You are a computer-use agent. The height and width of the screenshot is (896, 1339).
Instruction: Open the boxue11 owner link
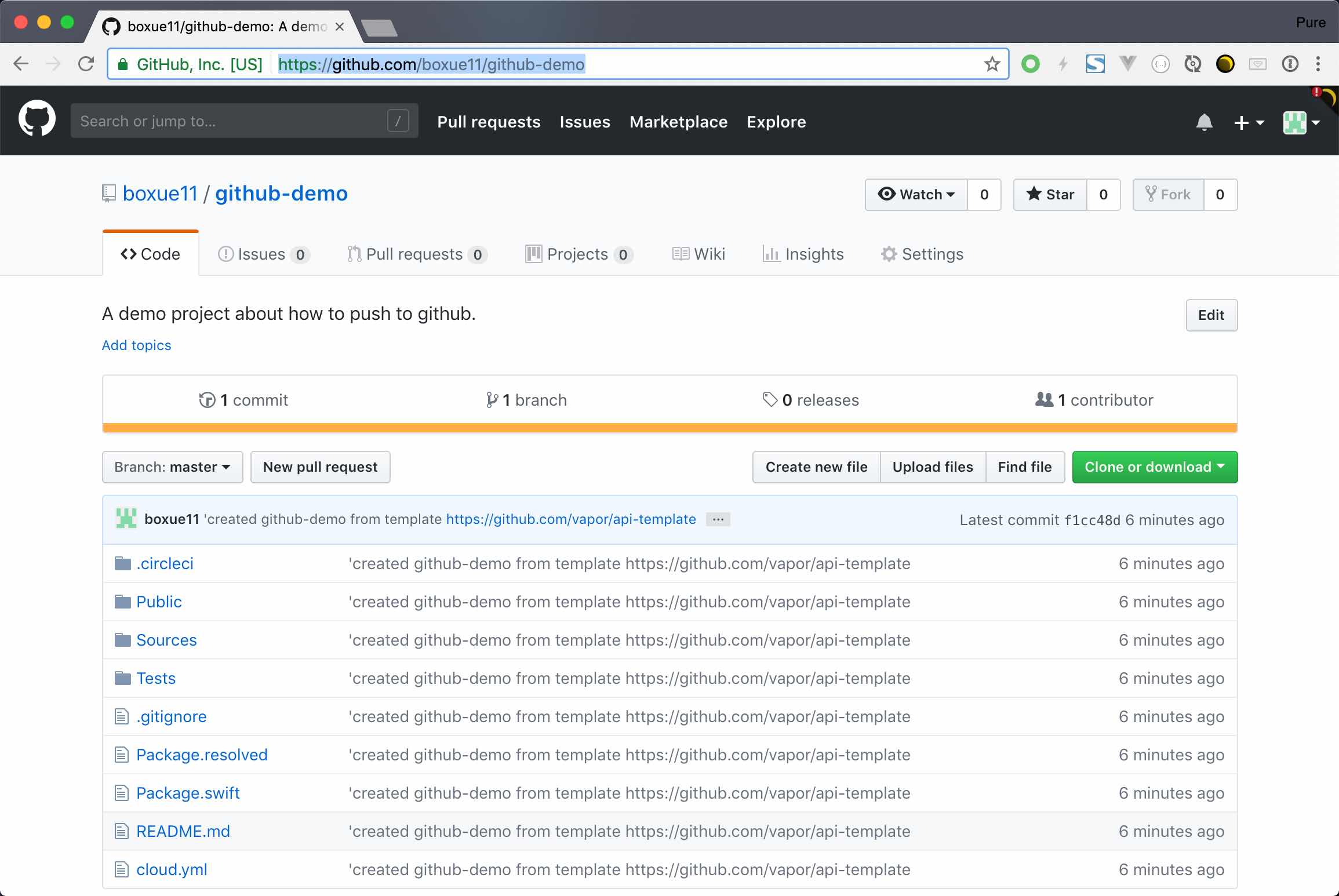161,193
